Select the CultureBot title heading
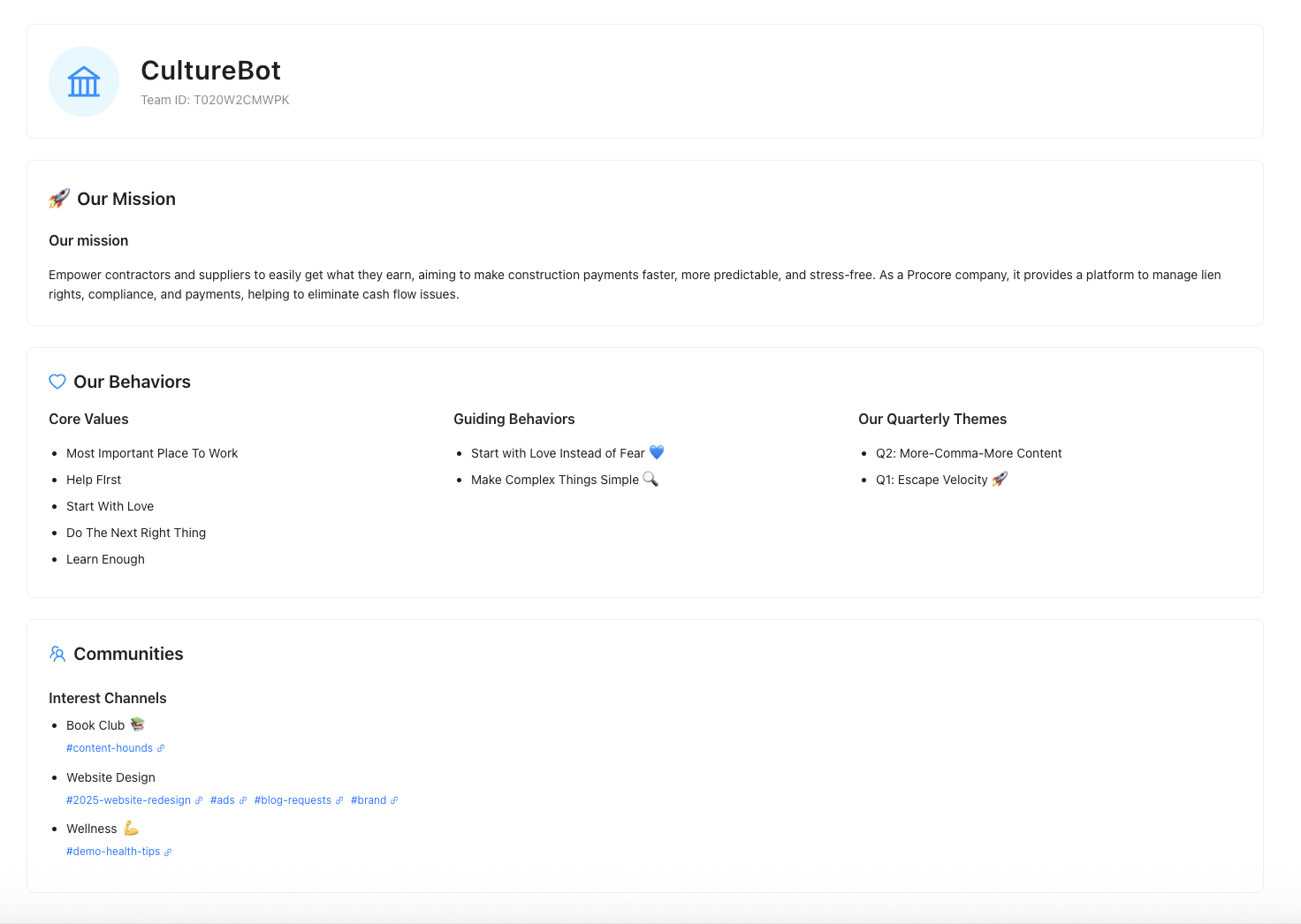 tap(210, 70)
